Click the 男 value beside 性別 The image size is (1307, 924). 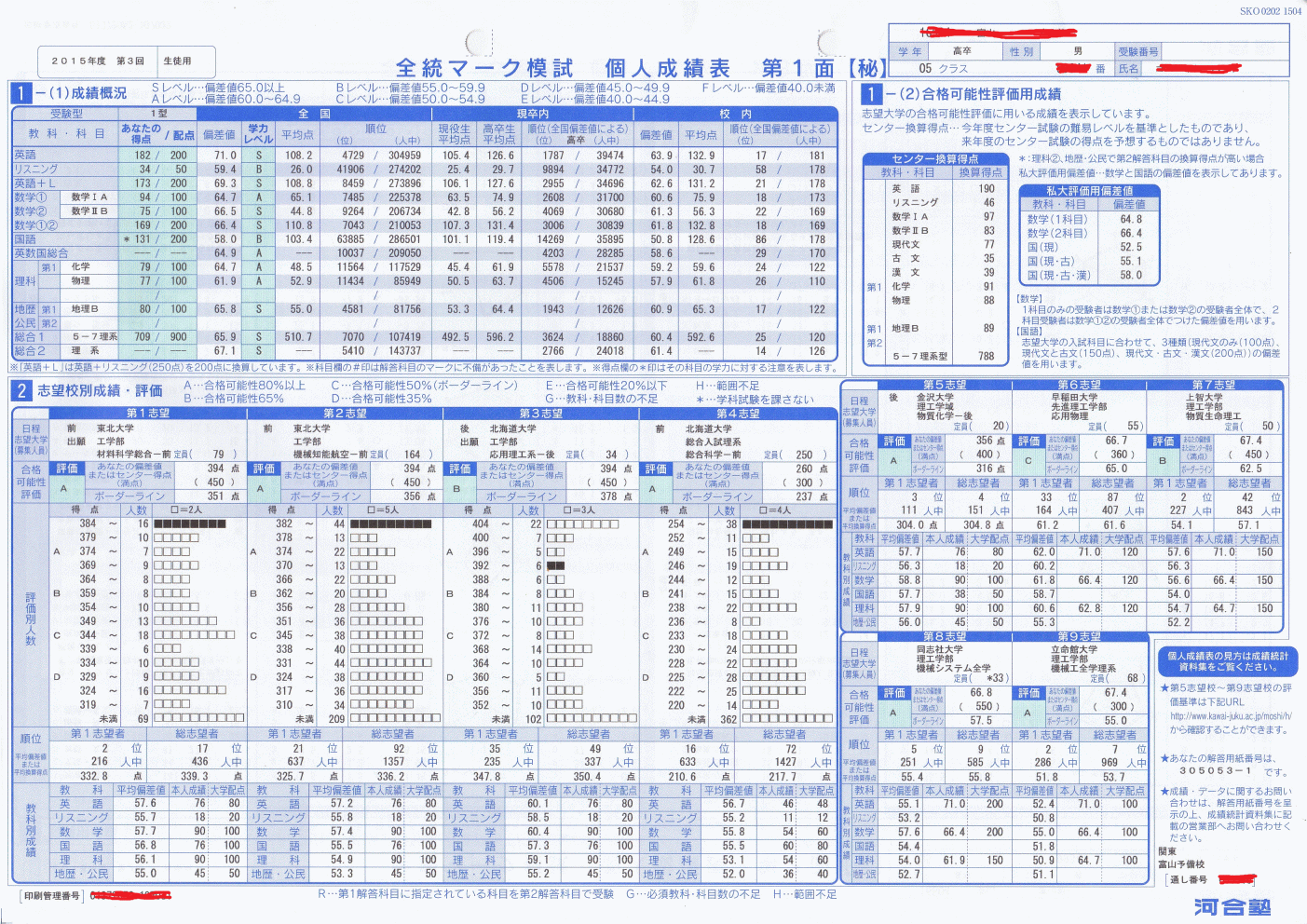point(1077,51)
